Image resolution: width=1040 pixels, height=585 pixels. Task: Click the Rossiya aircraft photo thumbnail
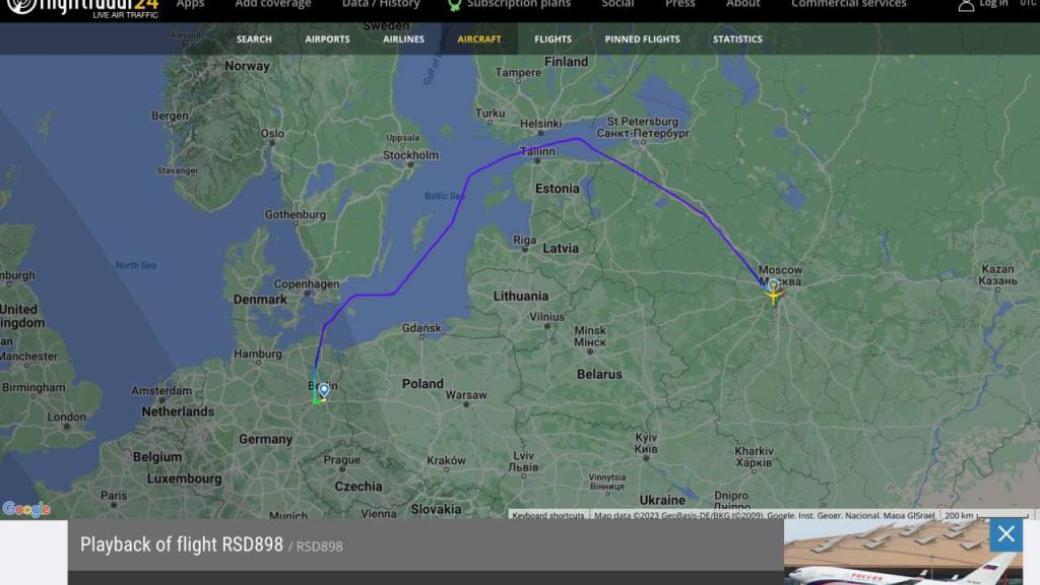point(903,552)
